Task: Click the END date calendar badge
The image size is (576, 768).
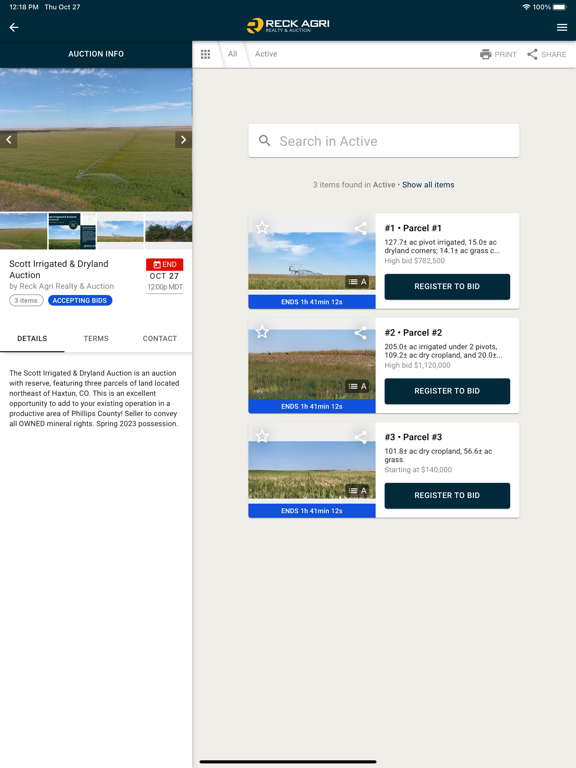Action: (165, 276)
